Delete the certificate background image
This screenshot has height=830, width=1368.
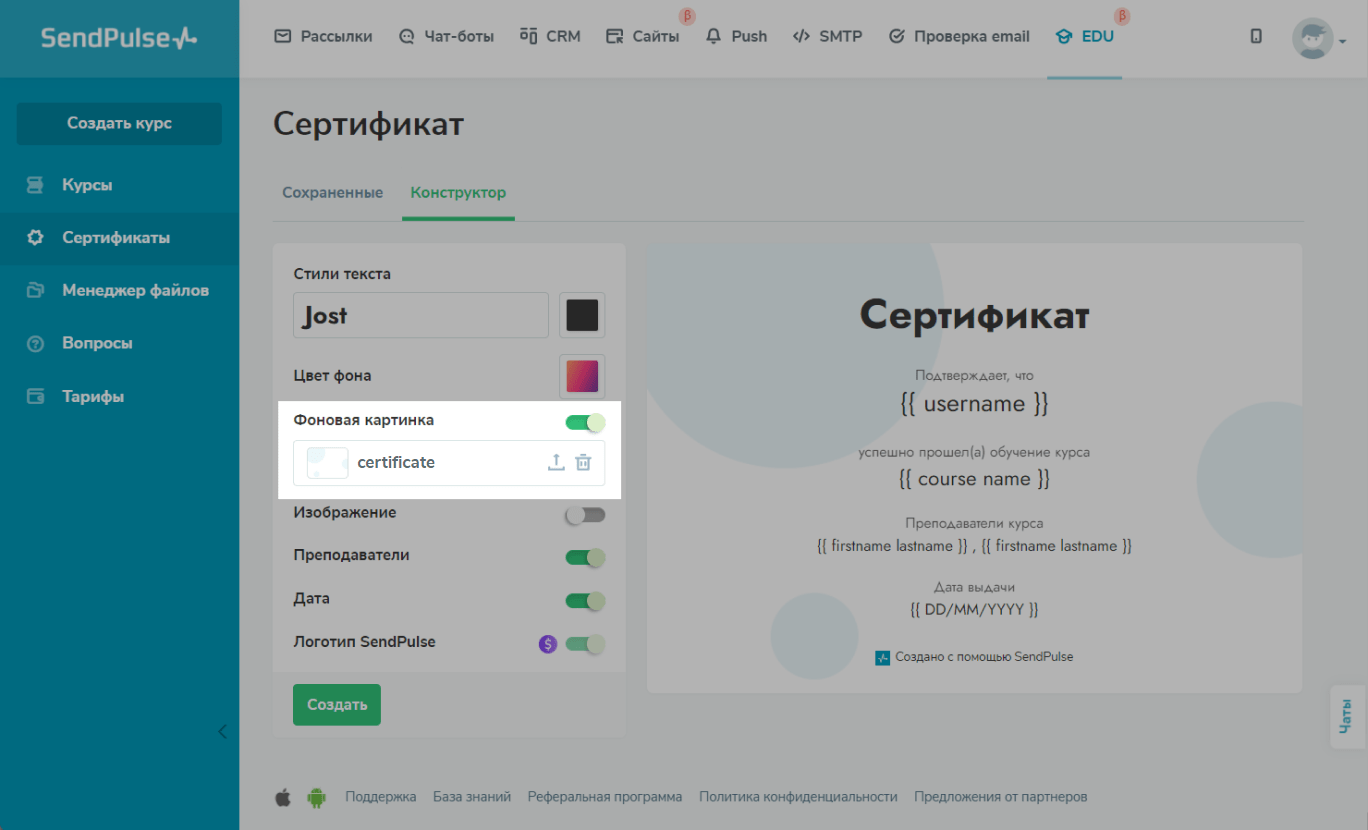583,462
